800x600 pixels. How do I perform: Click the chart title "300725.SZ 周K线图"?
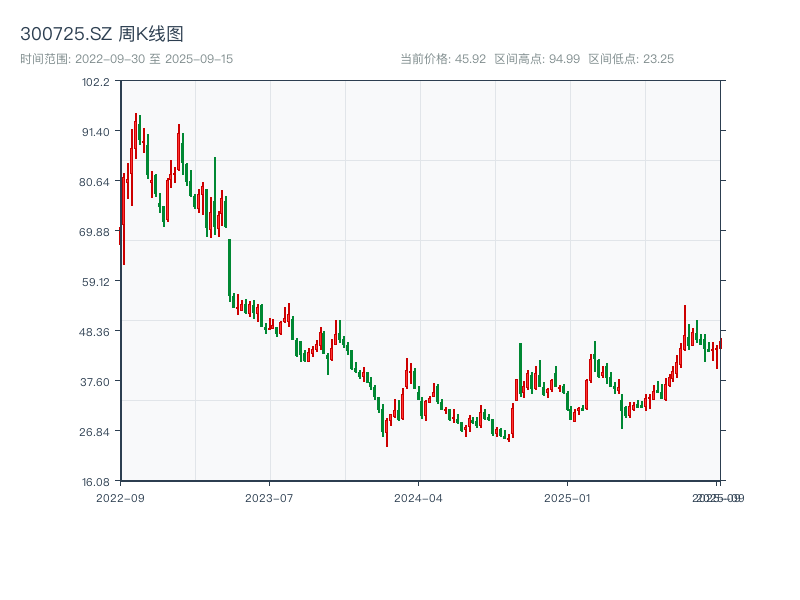click(x=102, y=34)
